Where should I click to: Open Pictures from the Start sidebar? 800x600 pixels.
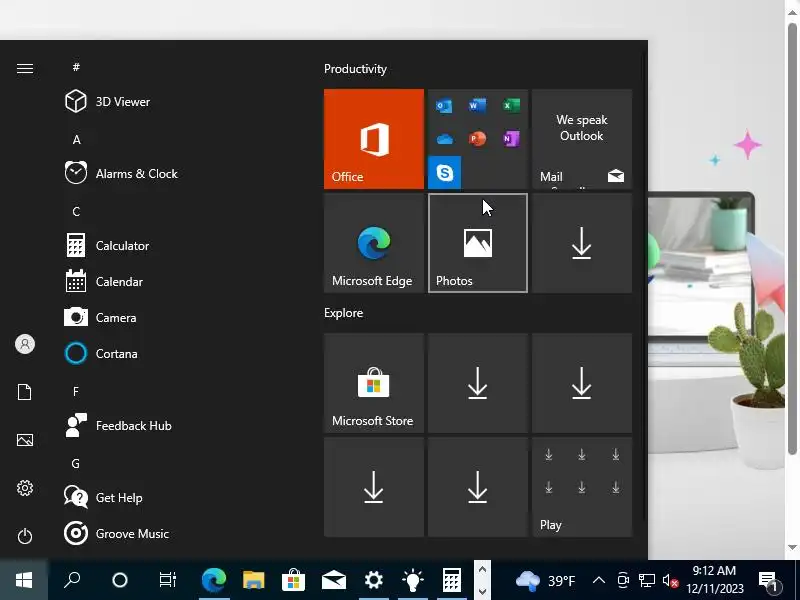[x=25, y=440]
